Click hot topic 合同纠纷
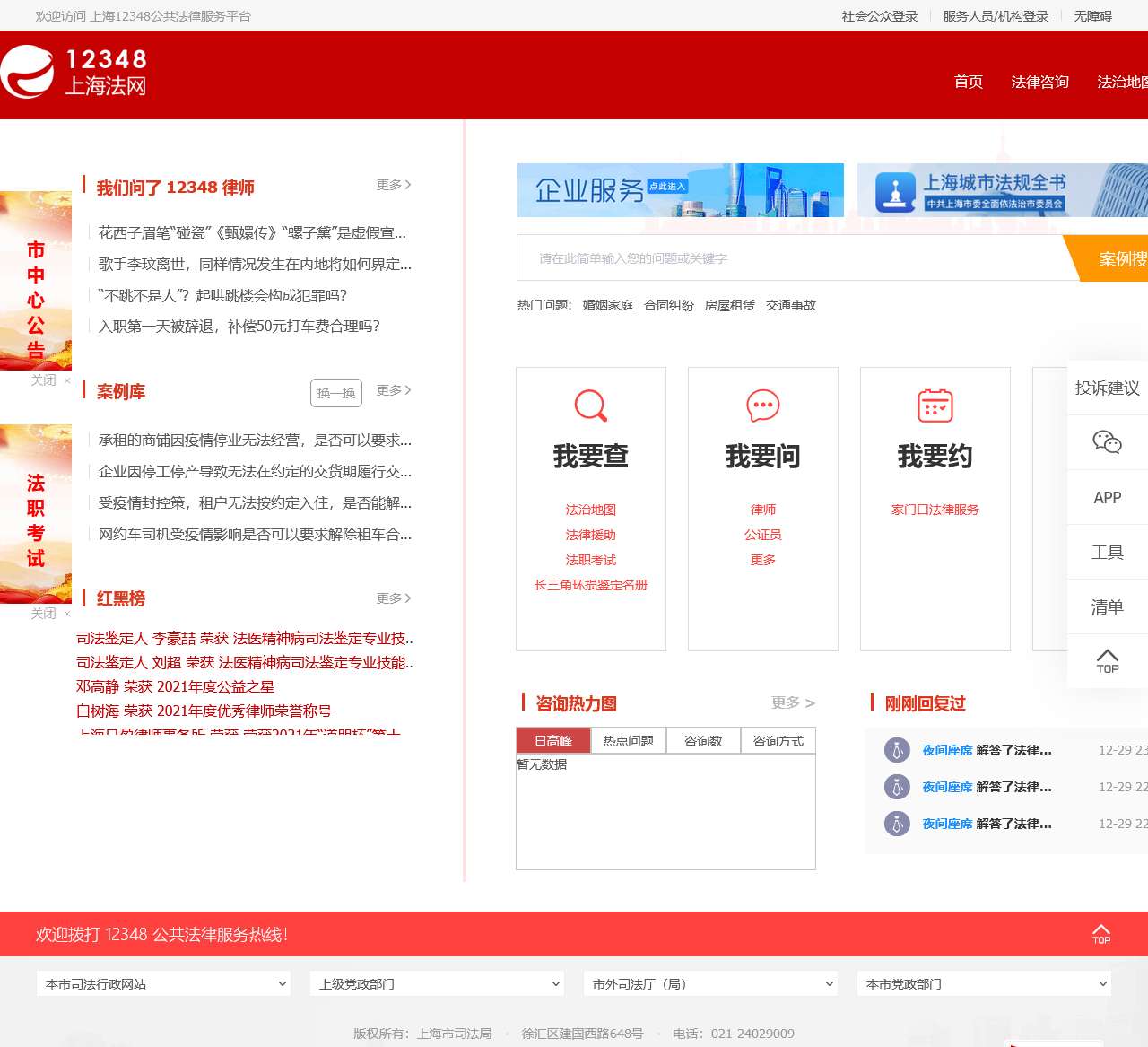 tap(669, 305)
